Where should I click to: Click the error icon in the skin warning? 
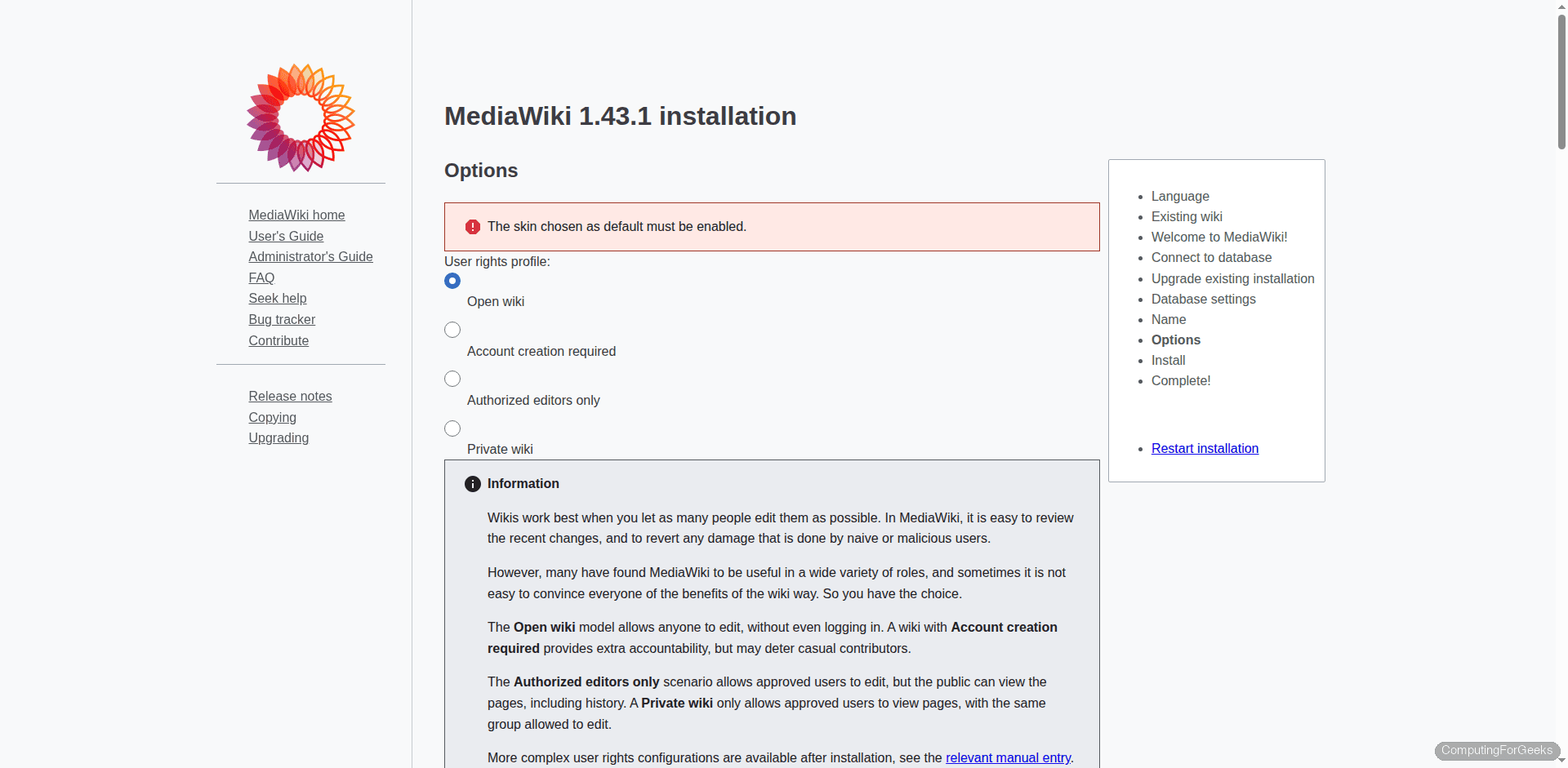pos(473,227)
